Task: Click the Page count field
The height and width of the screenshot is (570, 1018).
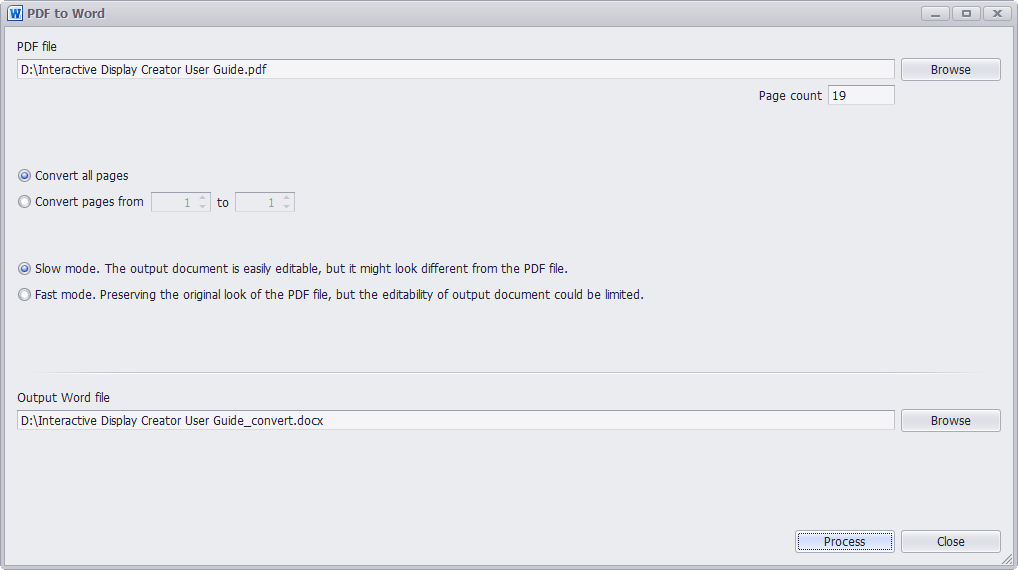Action: [861, 95]
